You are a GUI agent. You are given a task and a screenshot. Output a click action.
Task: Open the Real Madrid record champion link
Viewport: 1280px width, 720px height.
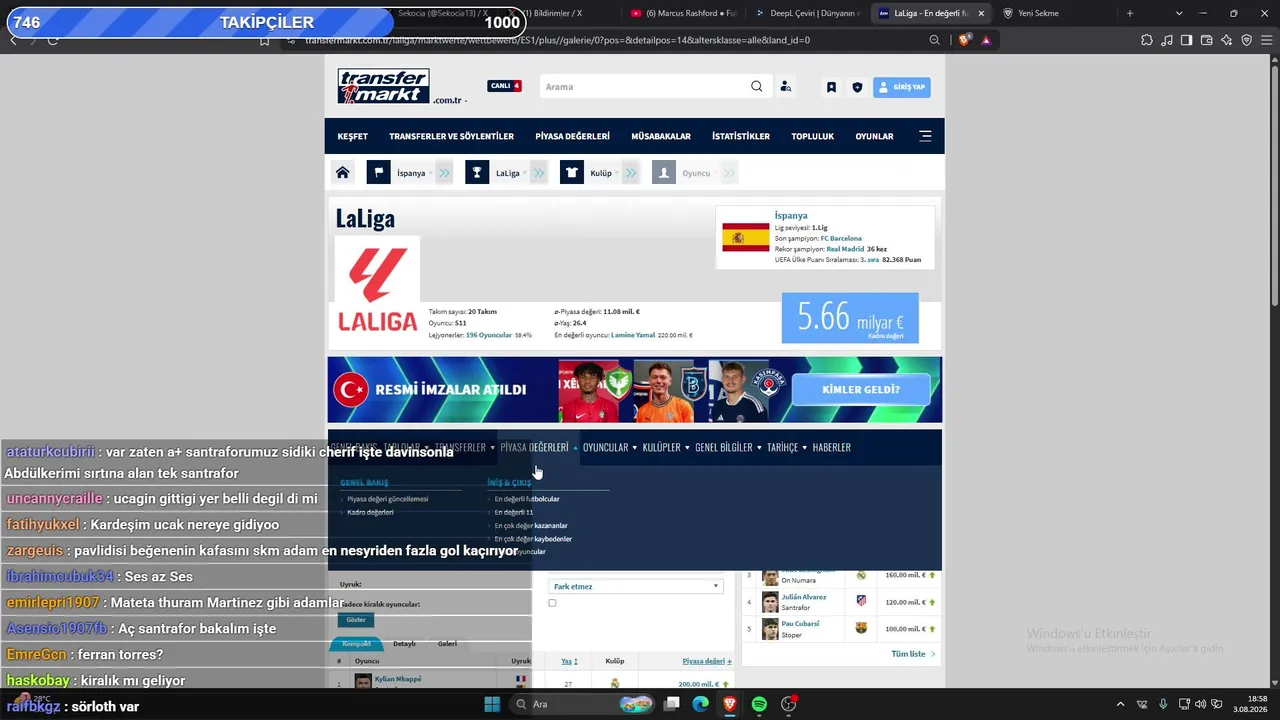click(845, 249)
